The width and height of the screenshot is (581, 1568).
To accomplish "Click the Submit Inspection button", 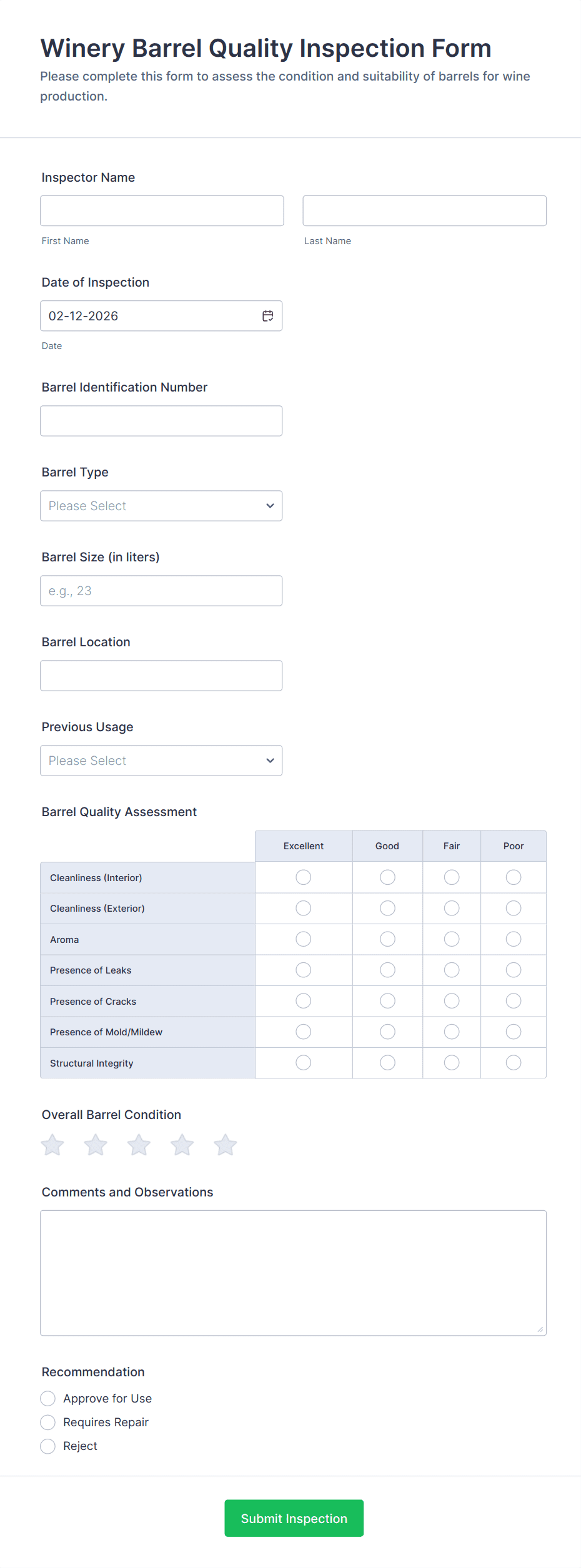I will point(294,1518).
